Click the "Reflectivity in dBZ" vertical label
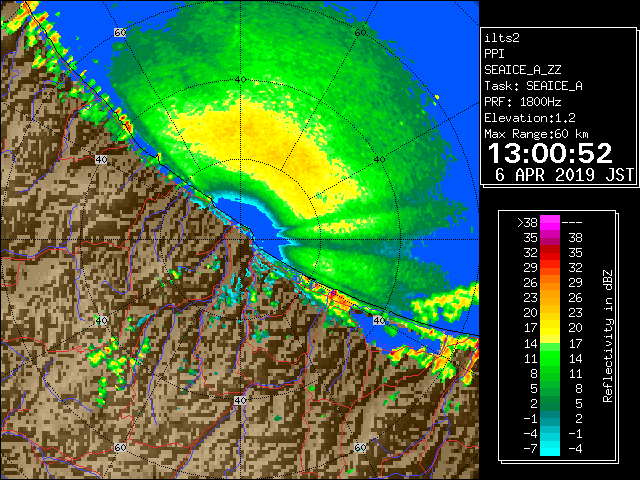Screen dimensions: 640x480 click(x=608, y=336)
